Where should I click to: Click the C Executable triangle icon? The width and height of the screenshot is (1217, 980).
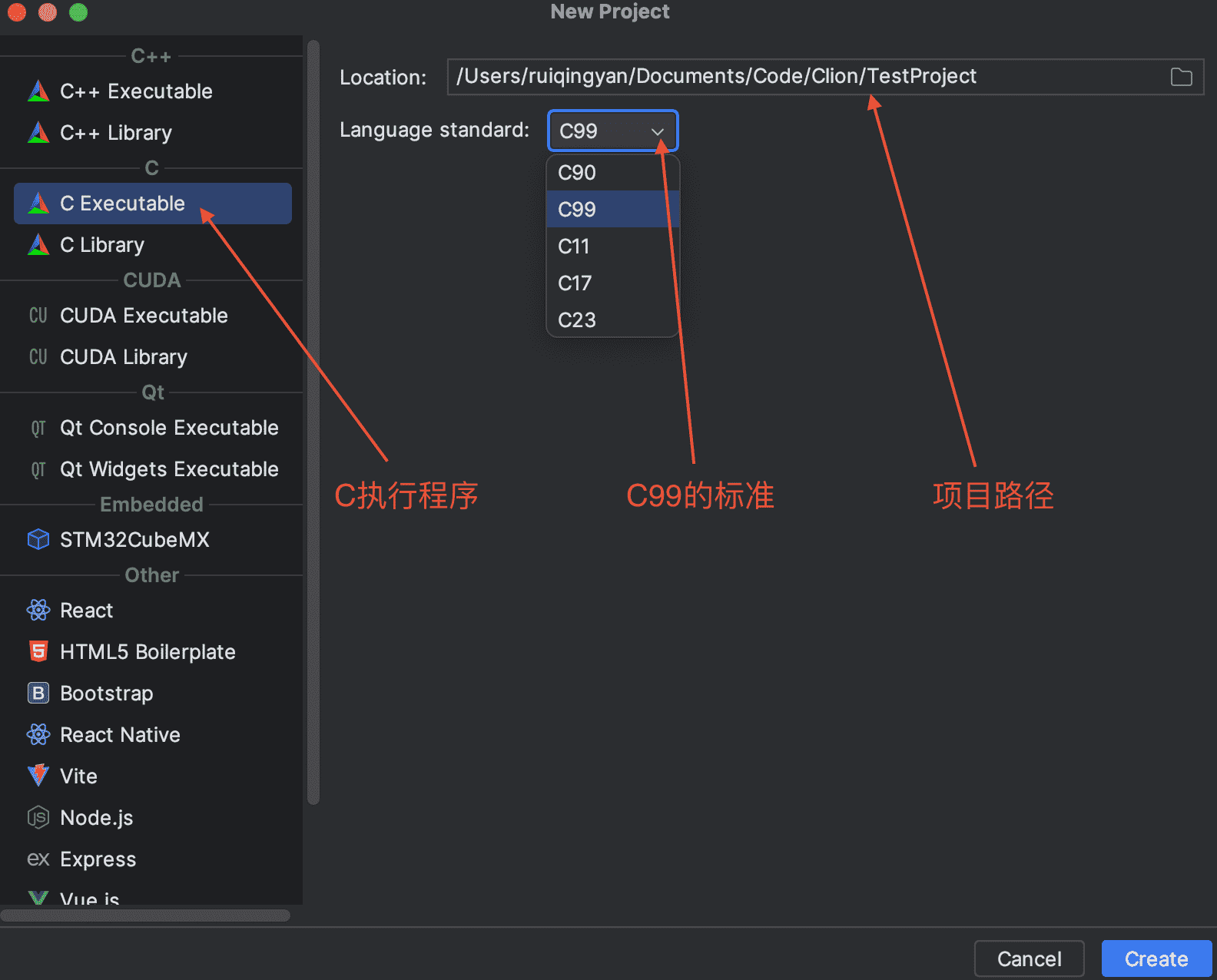click(x=38, y=204)
